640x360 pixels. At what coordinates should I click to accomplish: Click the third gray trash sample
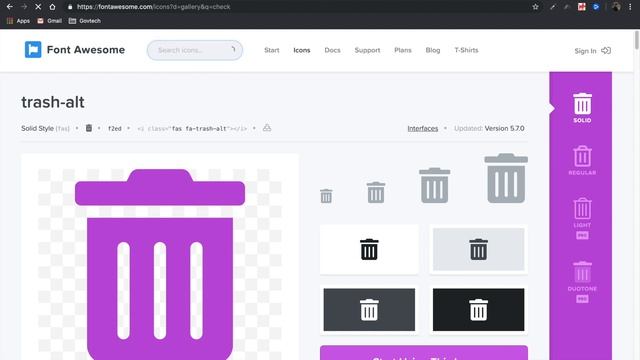point(435,185)
